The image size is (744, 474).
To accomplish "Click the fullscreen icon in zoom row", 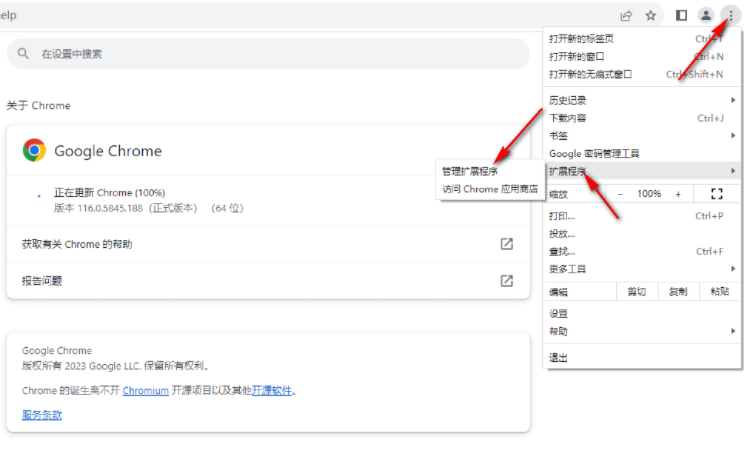I will click(x=716, y=193).
